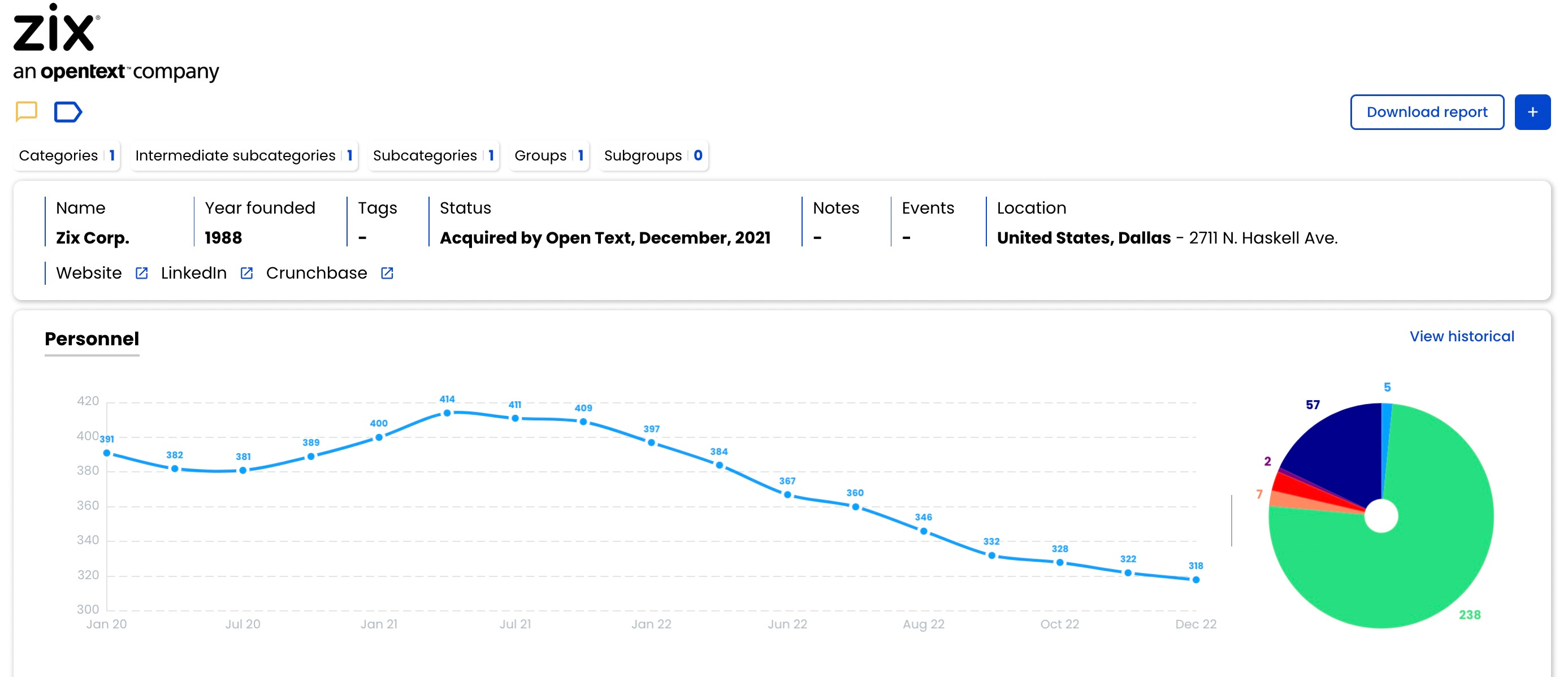This screenshot has width=1568, height=677.
Task: Click the 409 data point
Action: coord(583,422)
